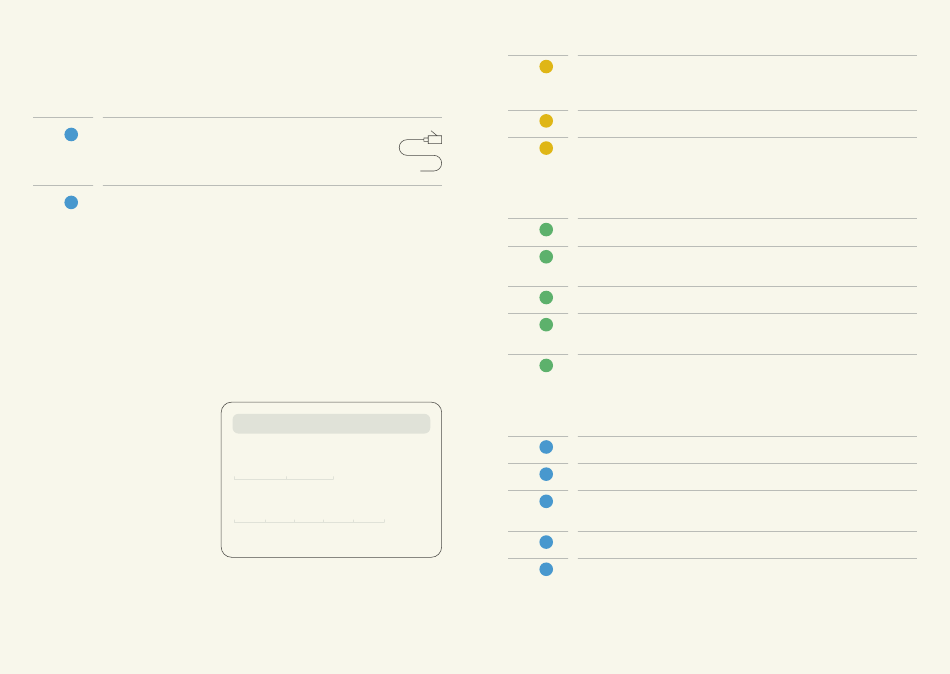Click the shorter upper scale line in the rounded panel
Screen dimensions: 950x674
coord(284,478)
